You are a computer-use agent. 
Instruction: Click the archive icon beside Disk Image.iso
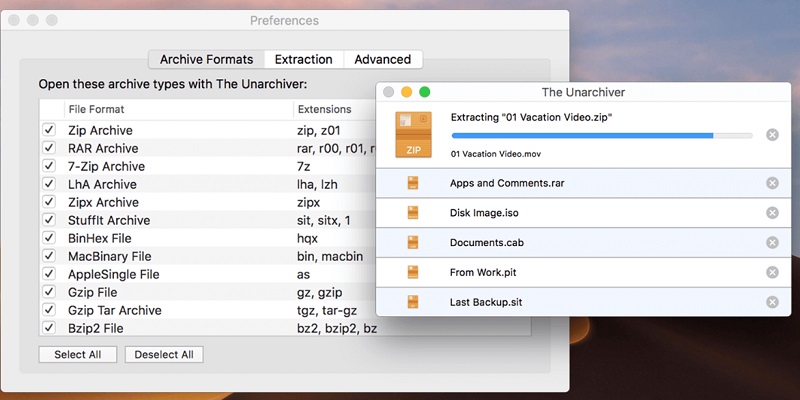pyautogui.click(x=413, y=213)
